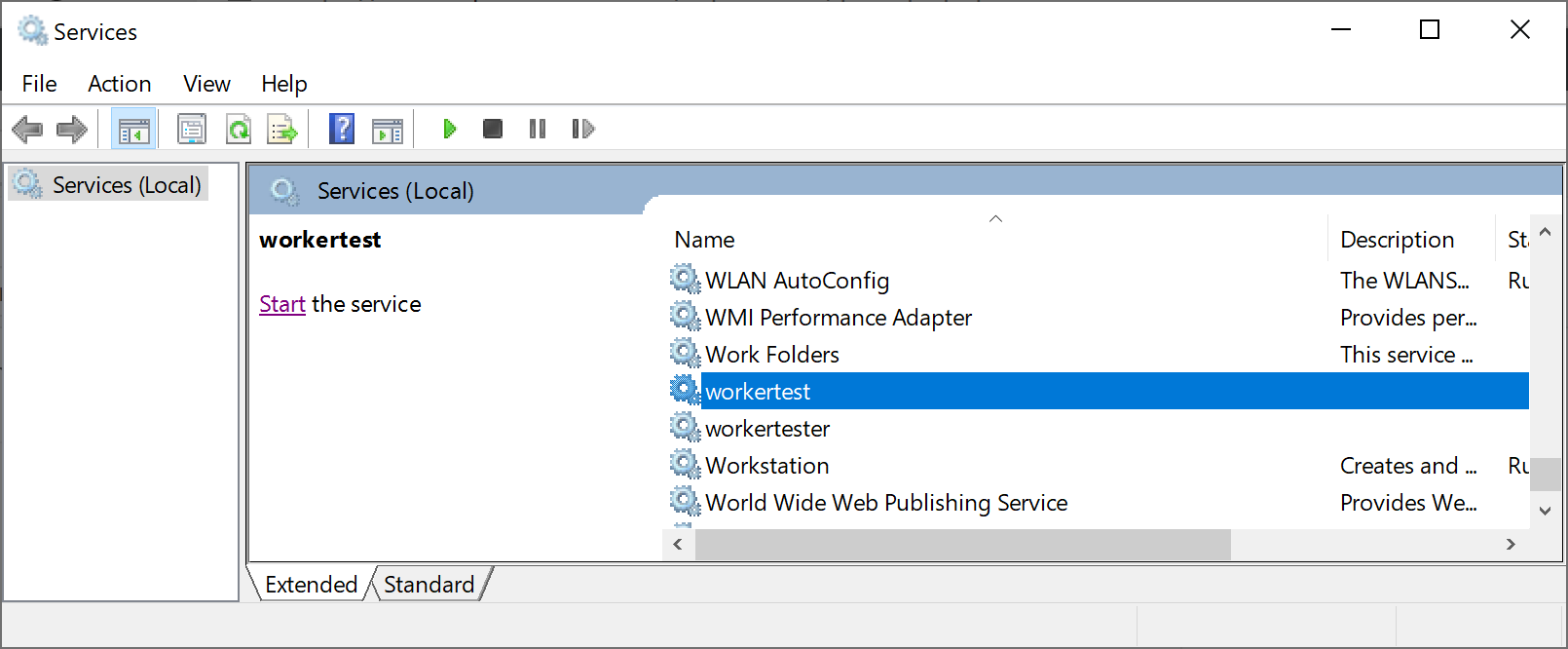1568x649 pixels.
Task: Click the Export List toolbar icon
Action: (x=282, y=129)
